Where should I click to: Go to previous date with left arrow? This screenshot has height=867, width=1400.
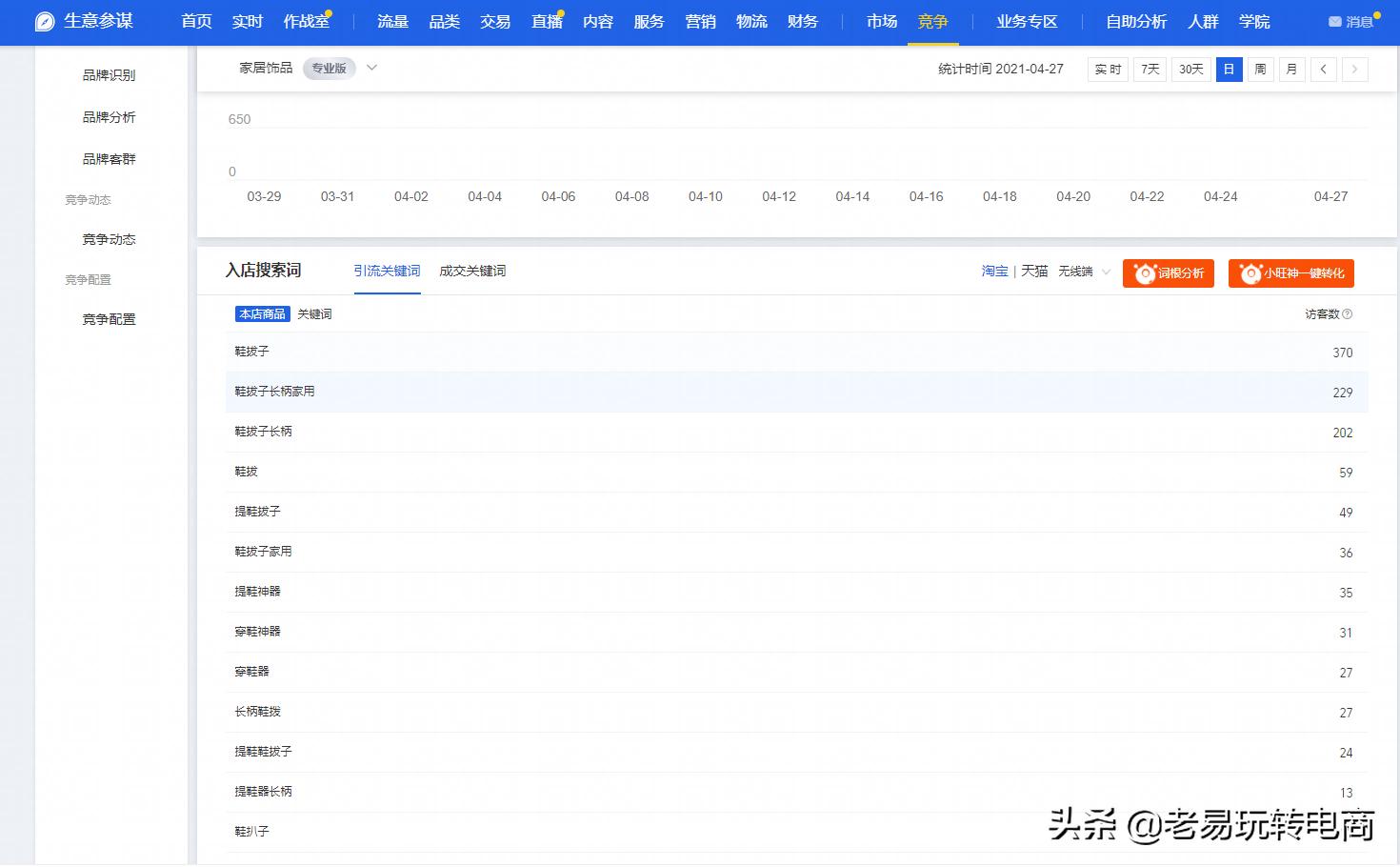coord(1323,69)
